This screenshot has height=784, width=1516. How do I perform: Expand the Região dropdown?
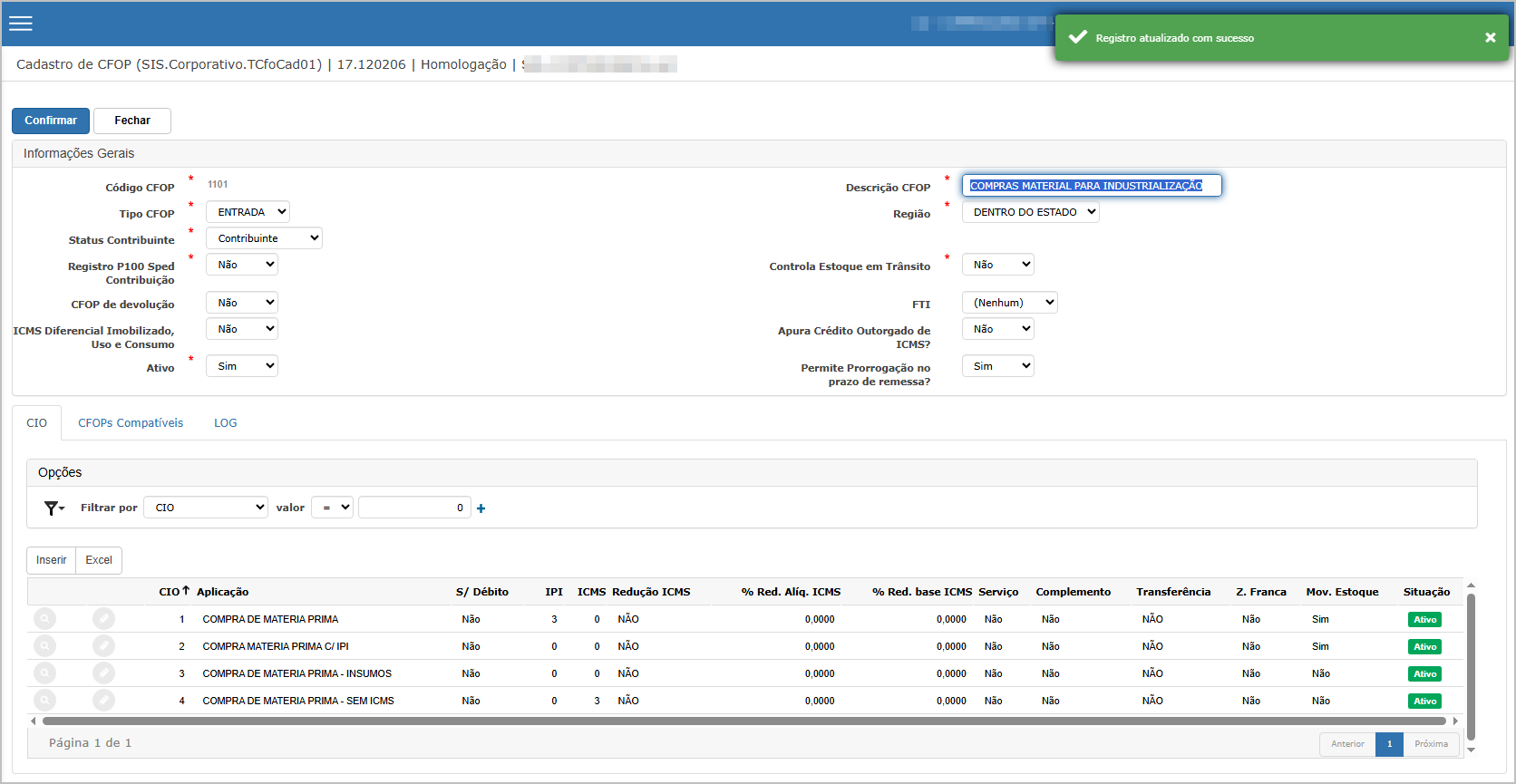(1030, 212)
